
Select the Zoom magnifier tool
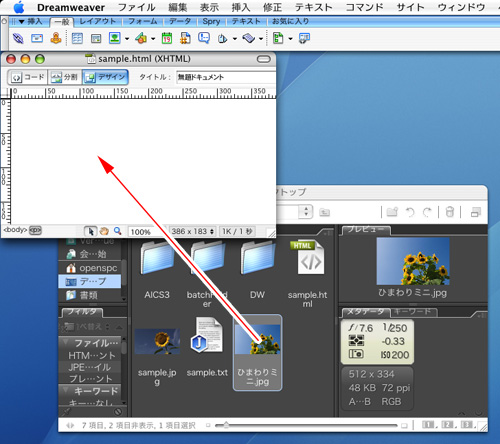click(x=117, y=231)
